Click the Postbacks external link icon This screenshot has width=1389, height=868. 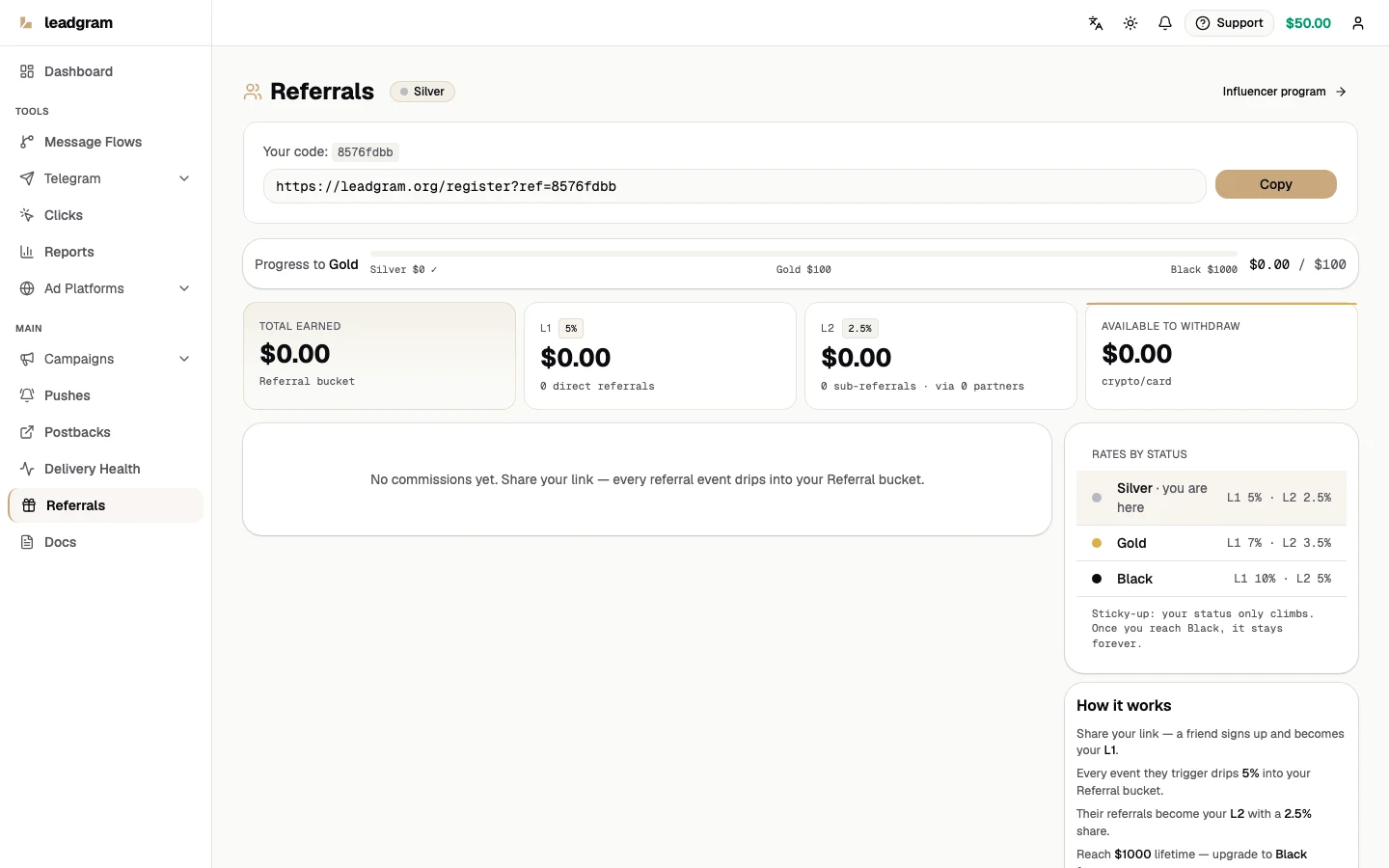pos(27,432)
